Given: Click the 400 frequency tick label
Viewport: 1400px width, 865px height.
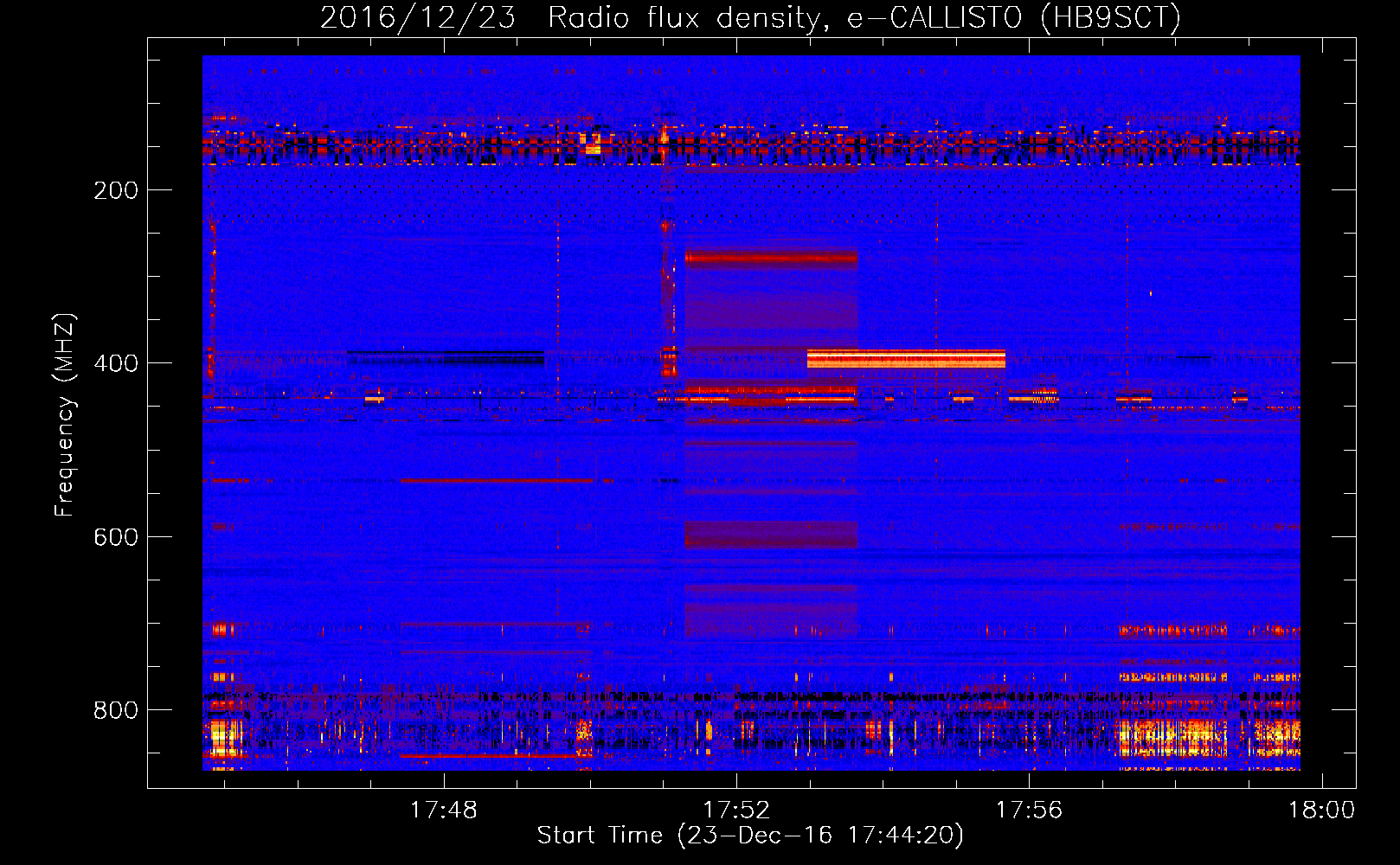Looking at the screenshot, I should (x=116, y=363).
